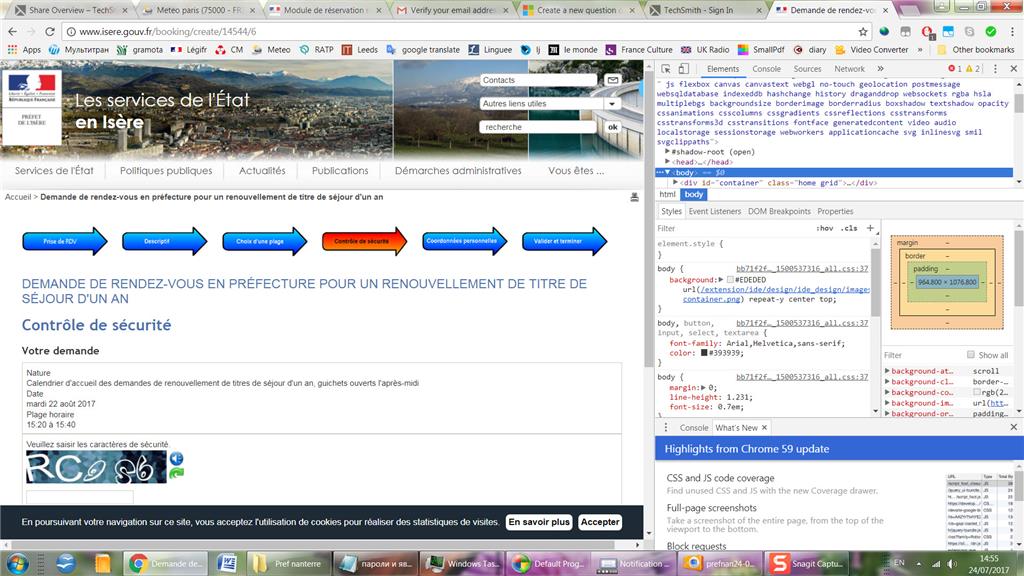Expand the #shadow-root node

(x=667, y=152)
